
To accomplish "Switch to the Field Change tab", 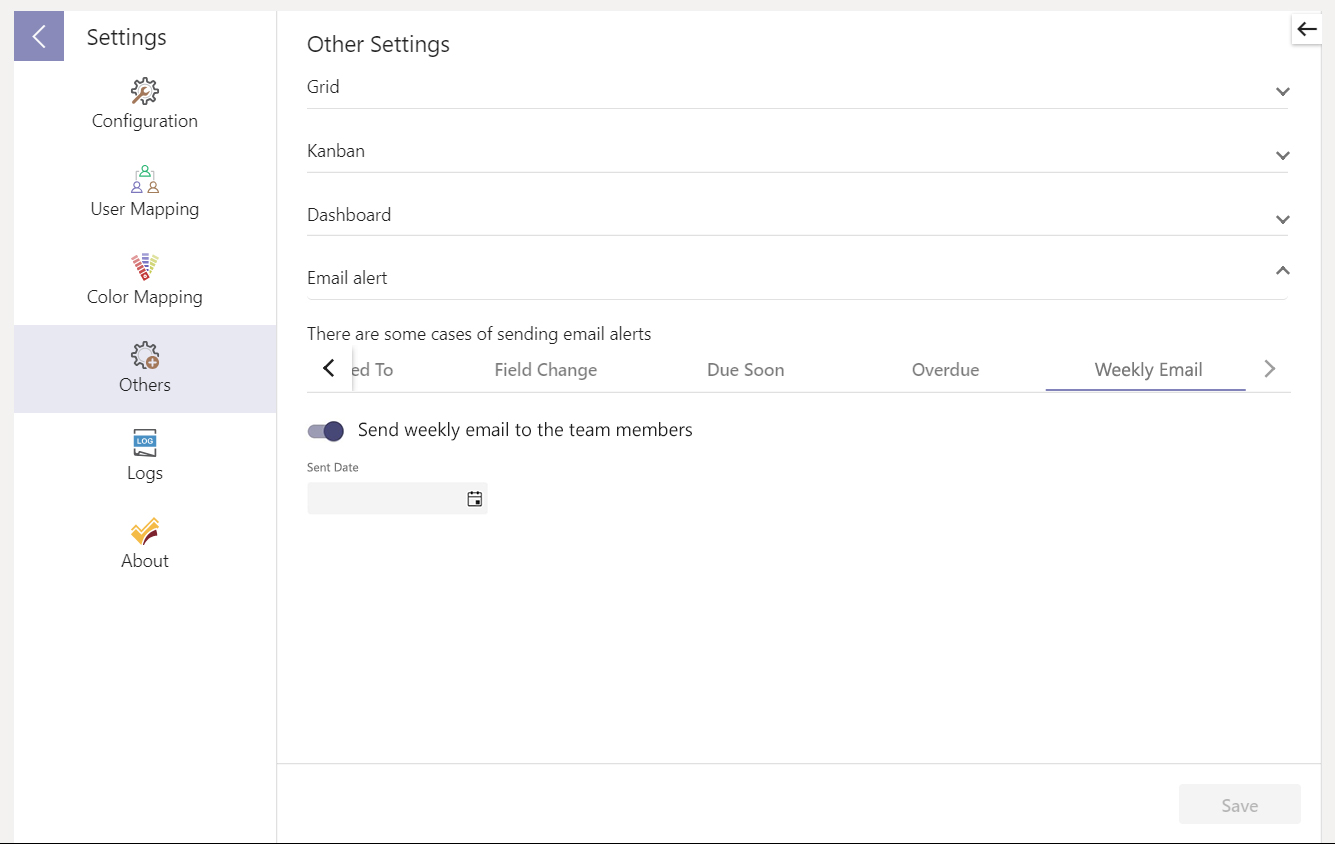I will [545, 370].
